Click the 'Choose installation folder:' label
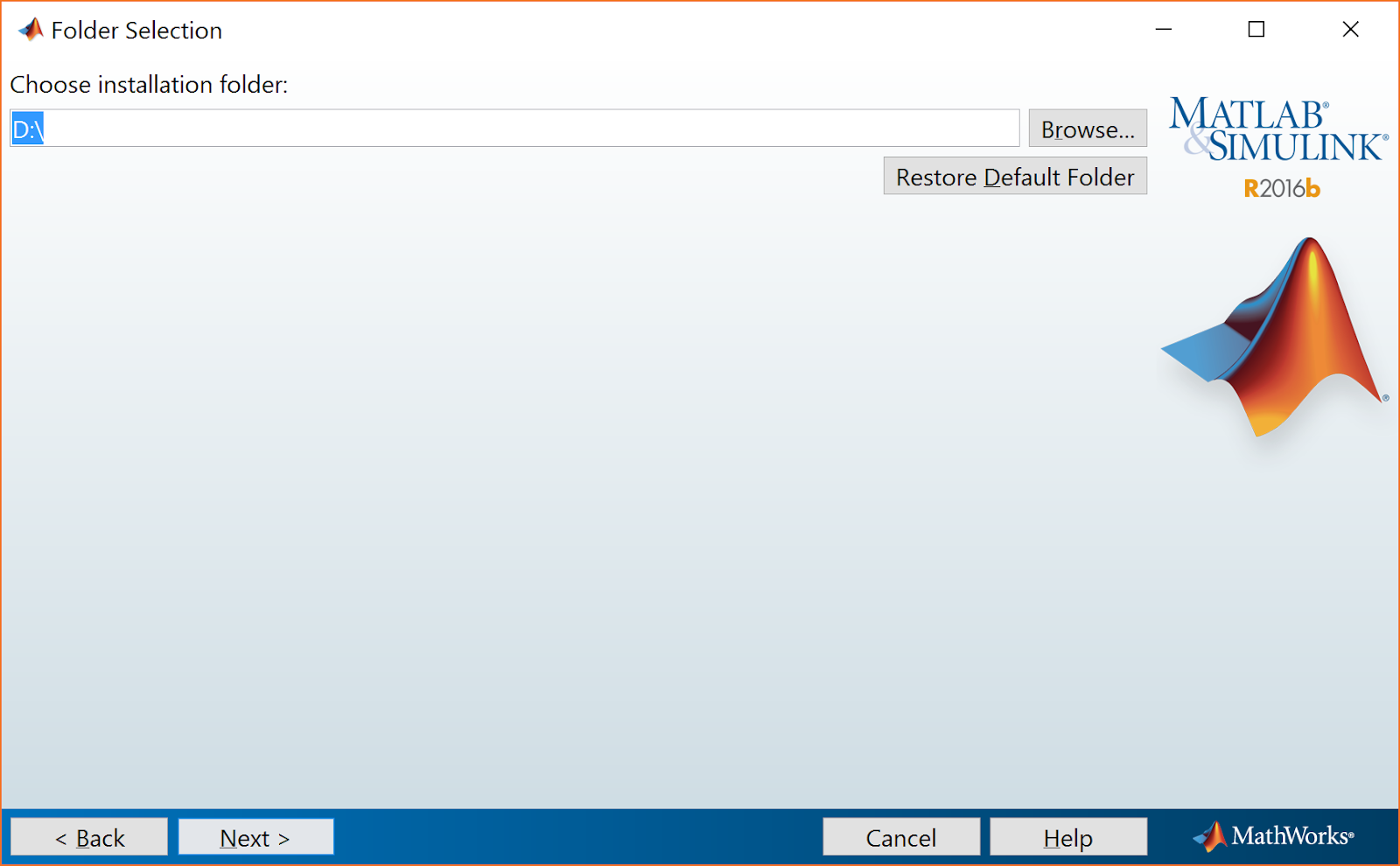The image size is (1400, 866). pyautogui.click(x=149, y=85)
